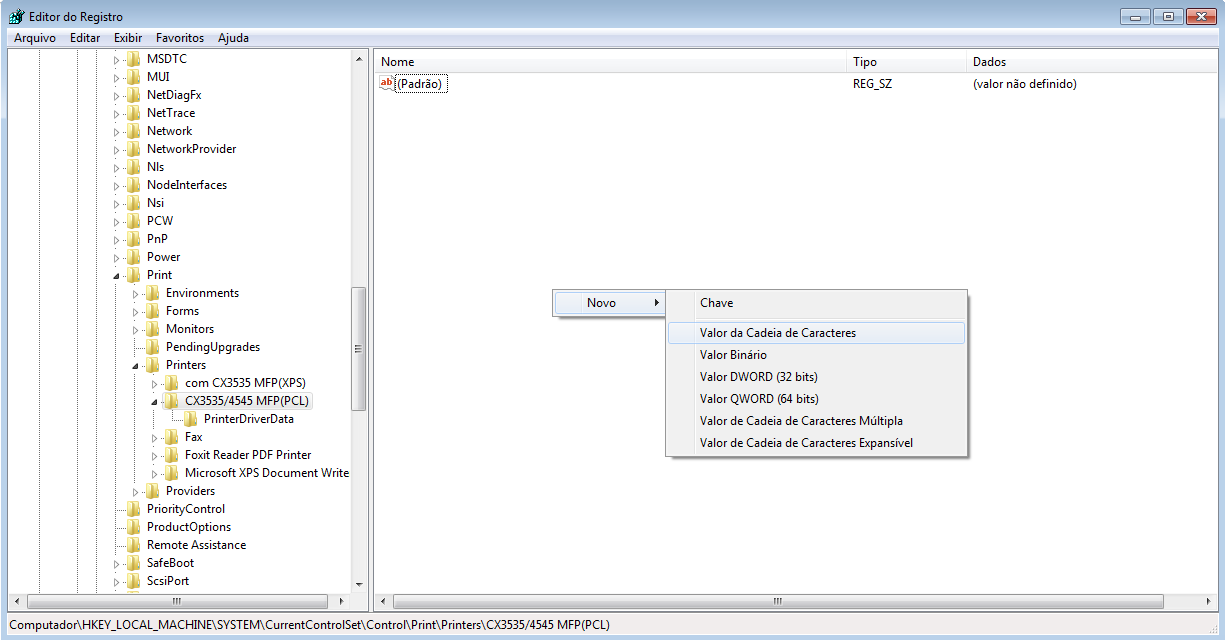Expand the Monitors tree node

point(136,329)
